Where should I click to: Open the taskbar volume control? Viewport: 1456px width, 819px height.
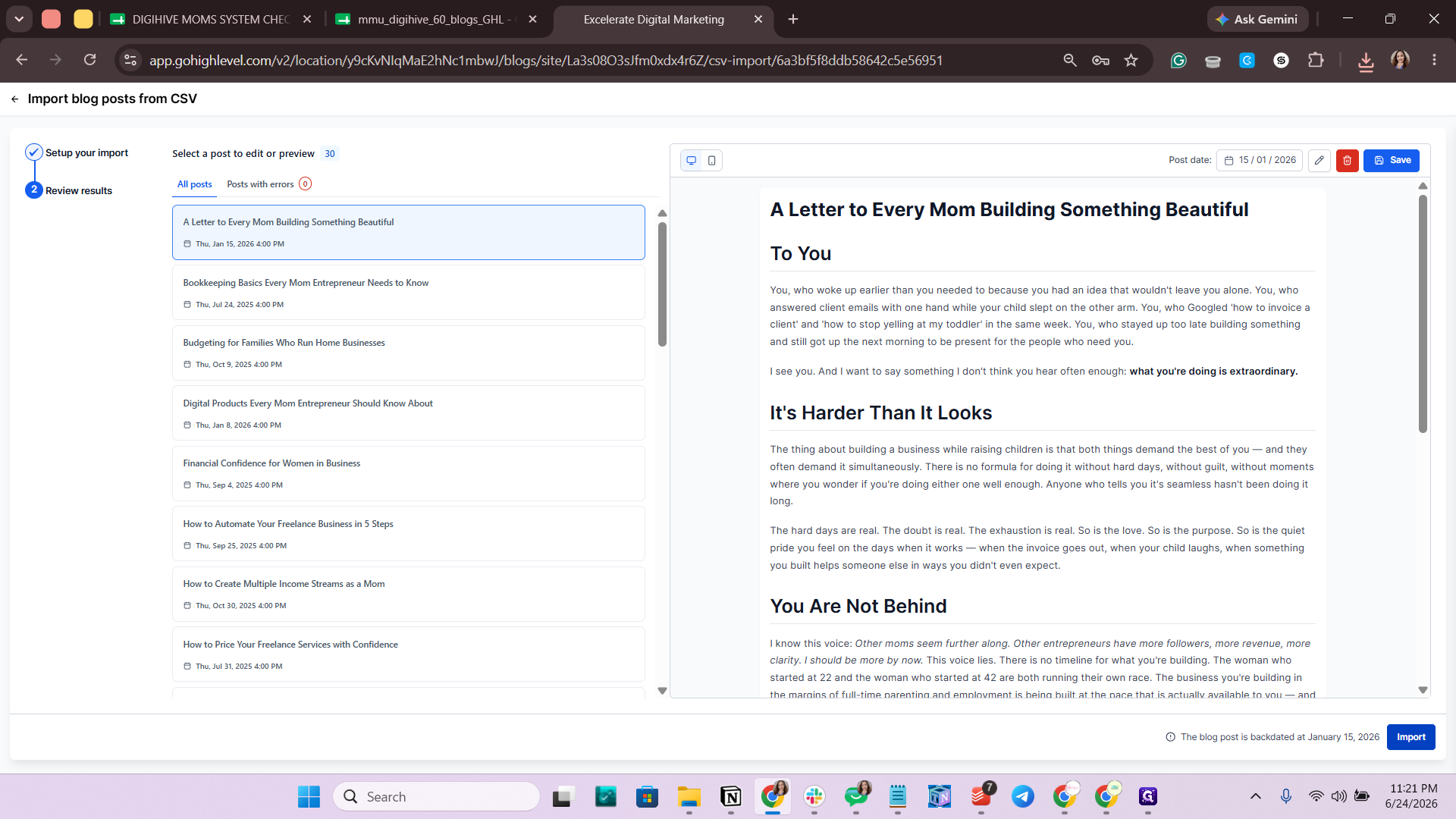1339,796
